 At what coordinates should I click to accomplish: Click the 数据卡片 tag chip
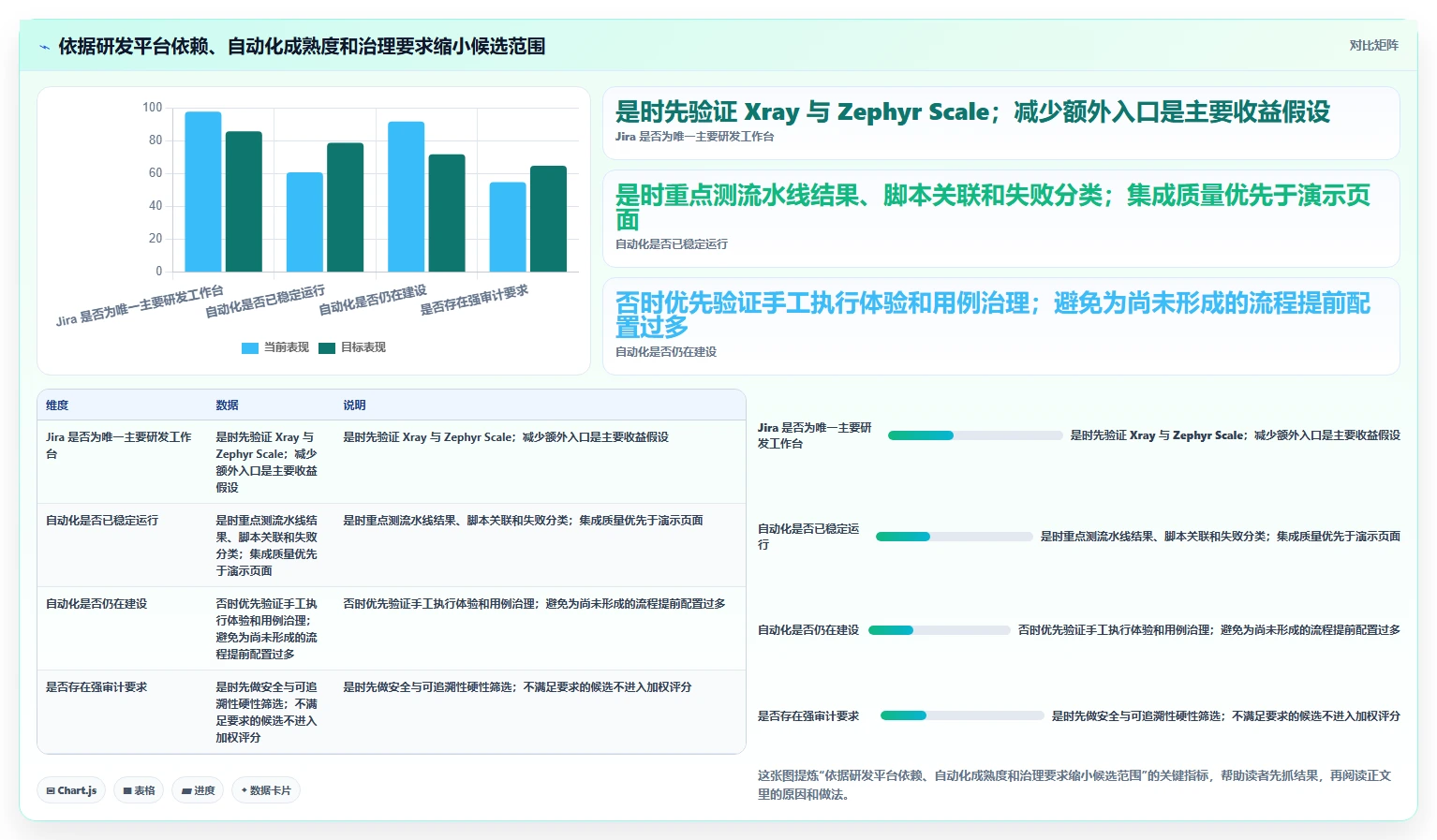pos(266,790)
